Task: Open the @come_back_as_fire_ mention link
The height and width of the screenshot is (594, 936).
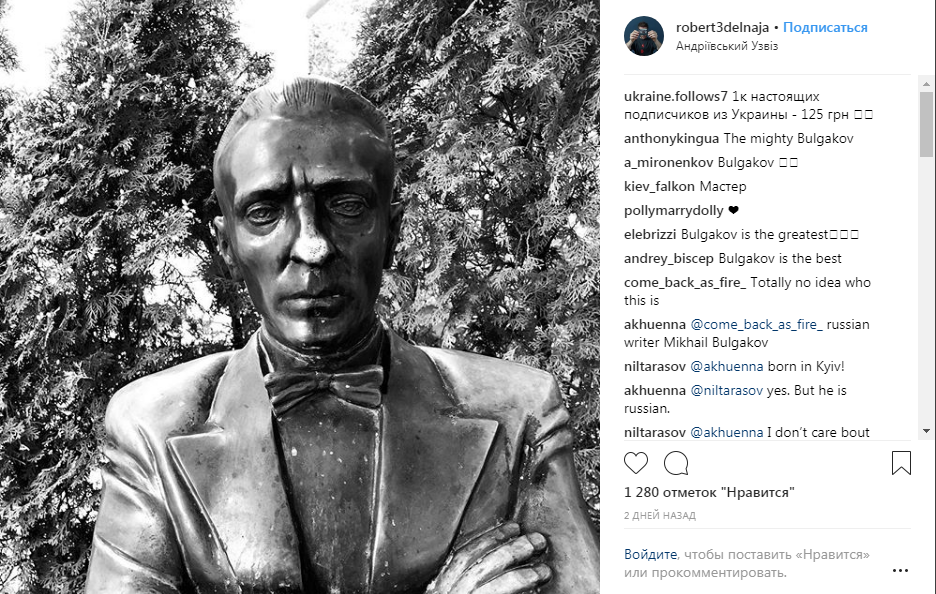Action: [x=756, y=324]
